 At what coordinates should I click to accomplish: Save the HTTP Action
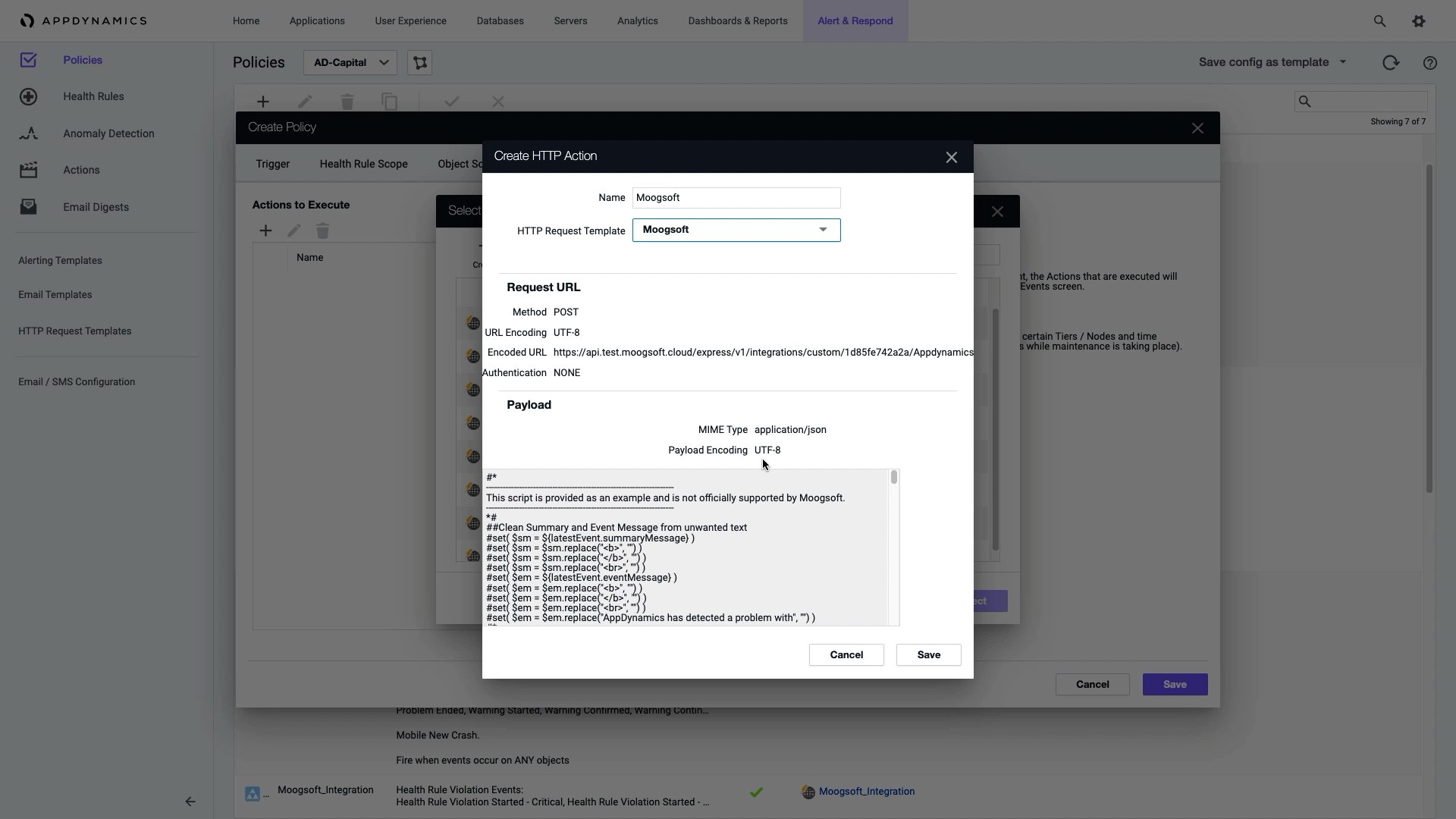pos(928,655)
